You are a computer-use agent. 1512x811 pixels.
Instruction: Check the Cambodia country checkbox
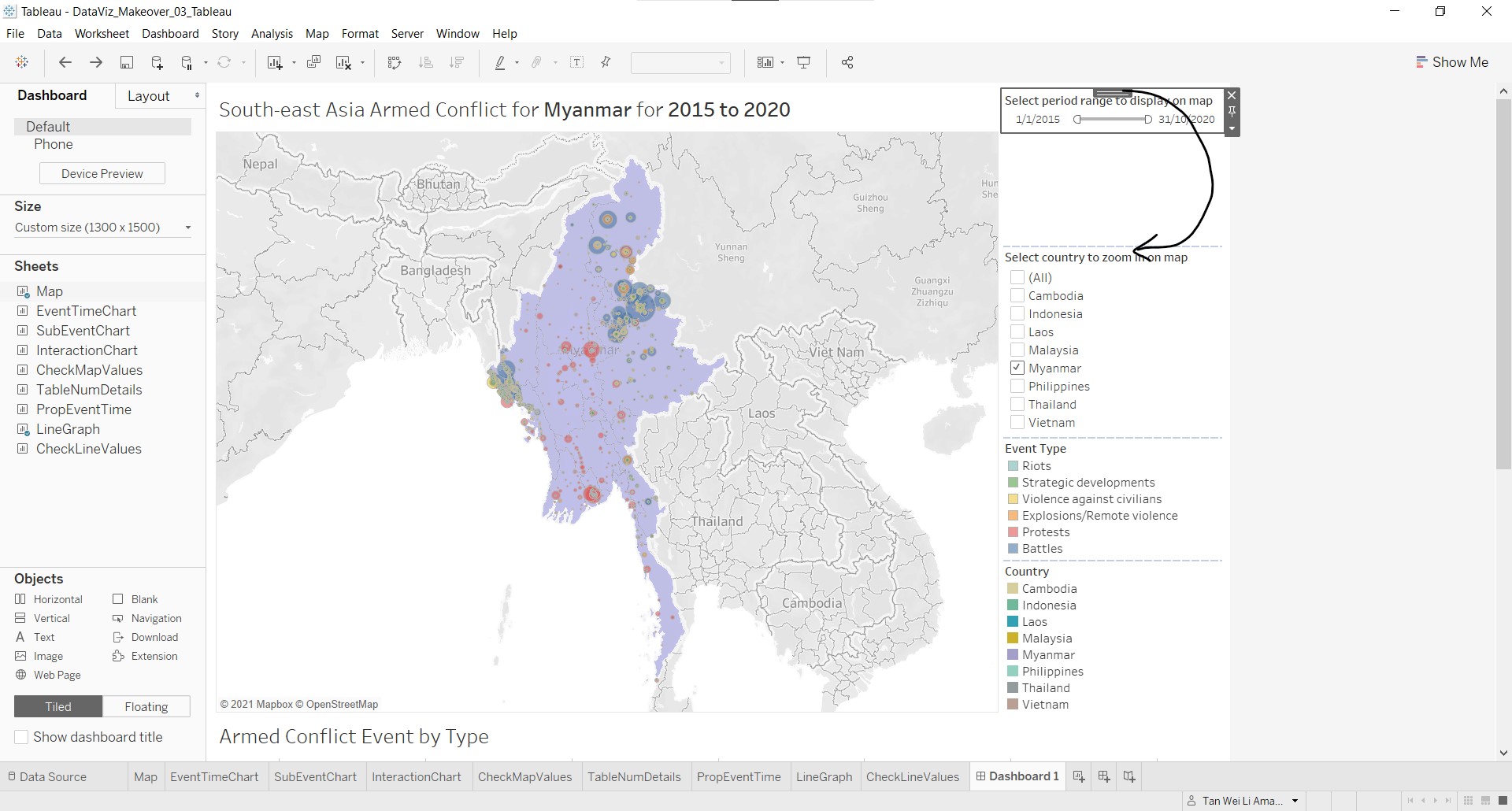point(1017,295)
